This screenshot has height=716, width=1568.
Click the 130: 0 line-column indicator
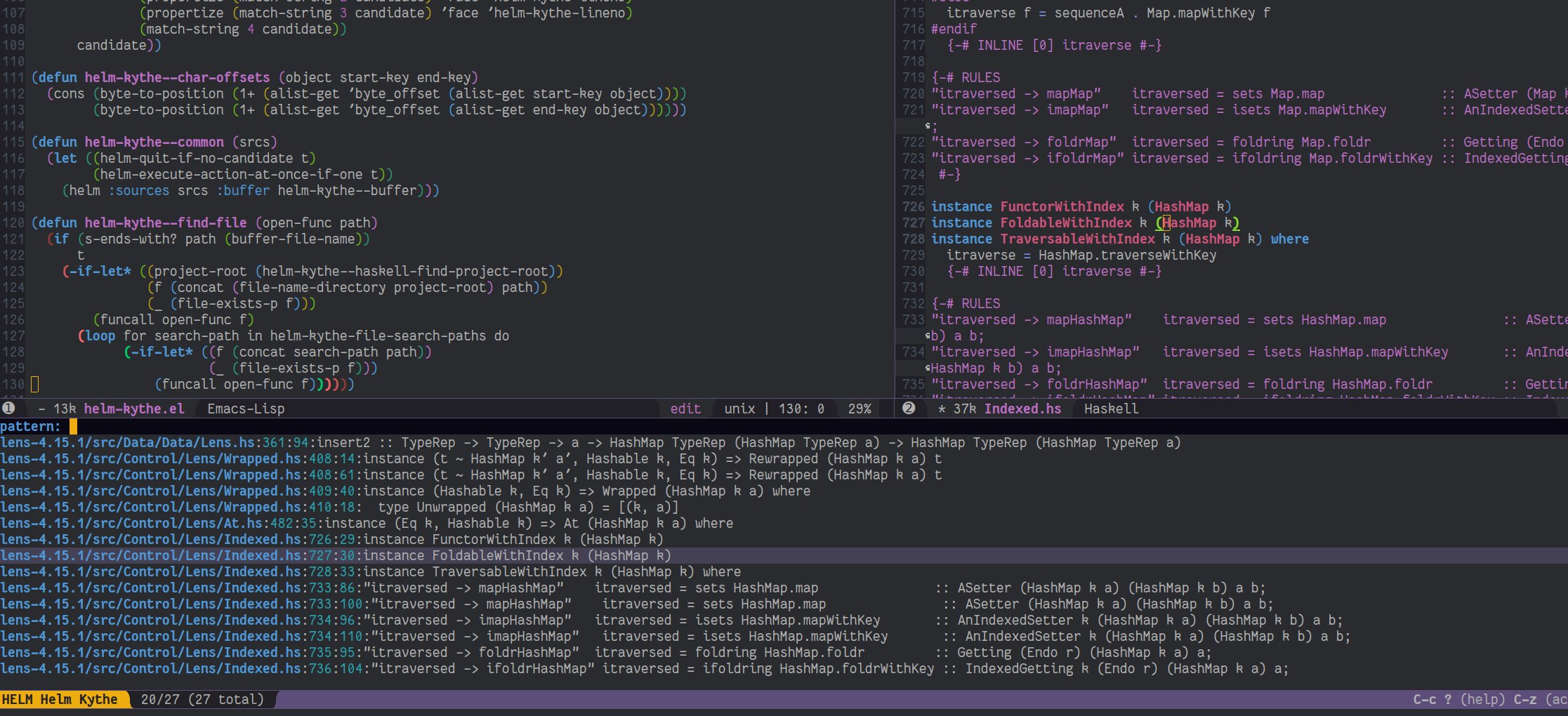click(801, 409)
